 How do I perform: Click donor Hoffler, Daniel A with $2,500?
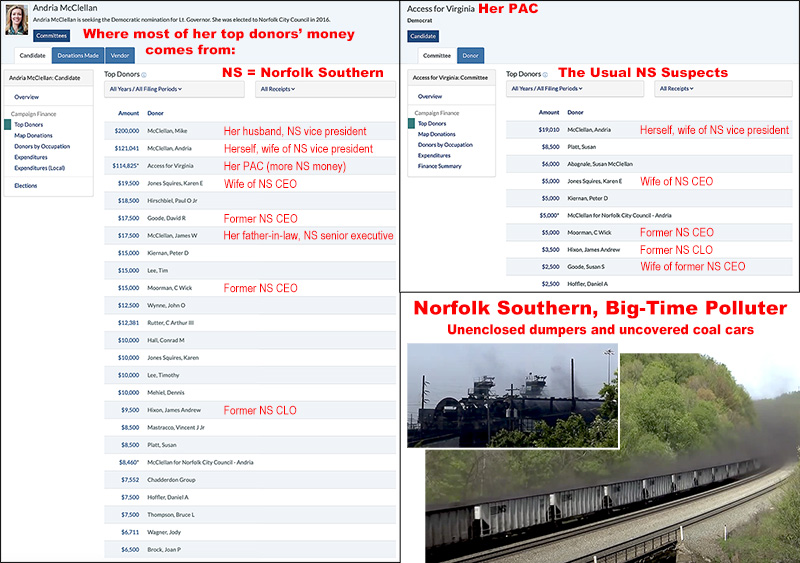pos(588,284)
